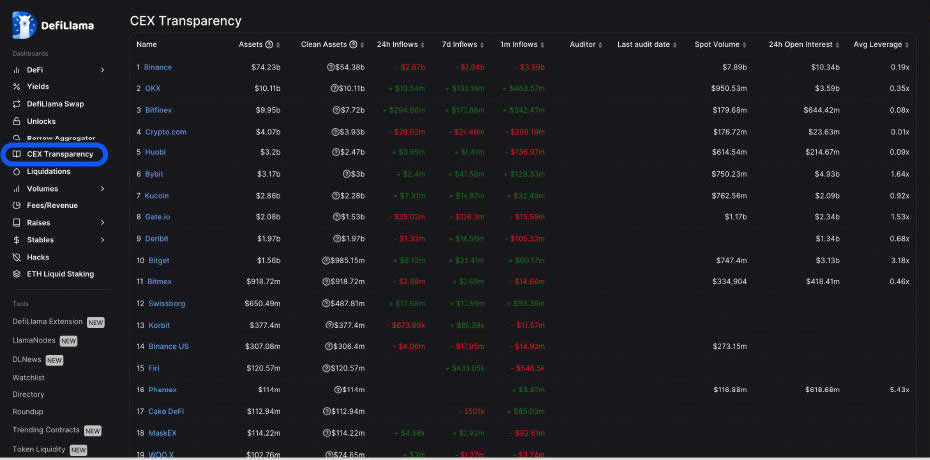Viewport: 930px width, 460px height.
Task: Click the help icon beside Assets header
Action: tap(270, 45)
